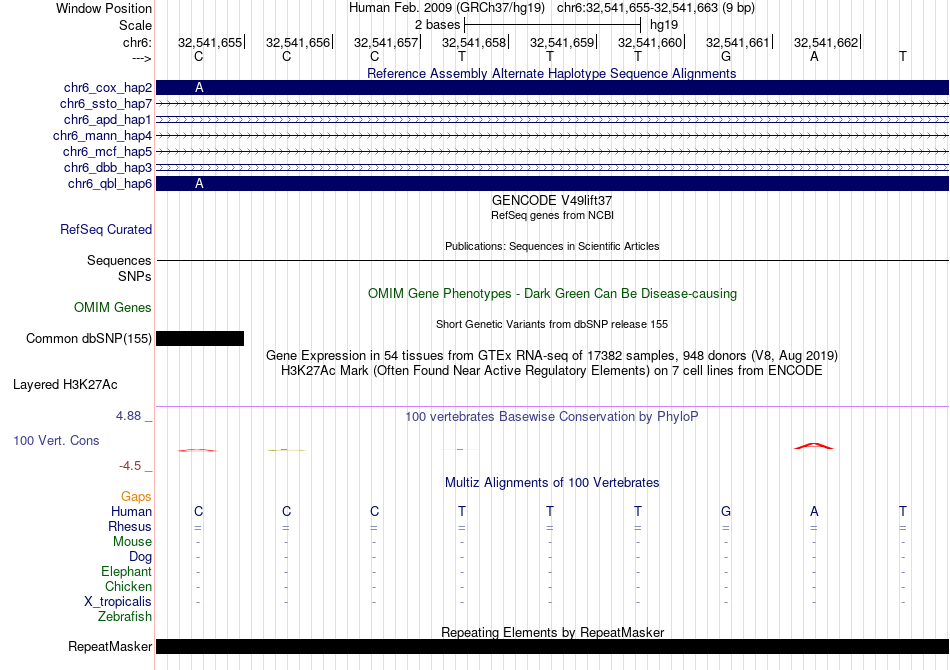The width and height of the screenshot is (950, 670).
Task: Click the chr6_apd_hap1 track label
Action: [x=108, y=119]
